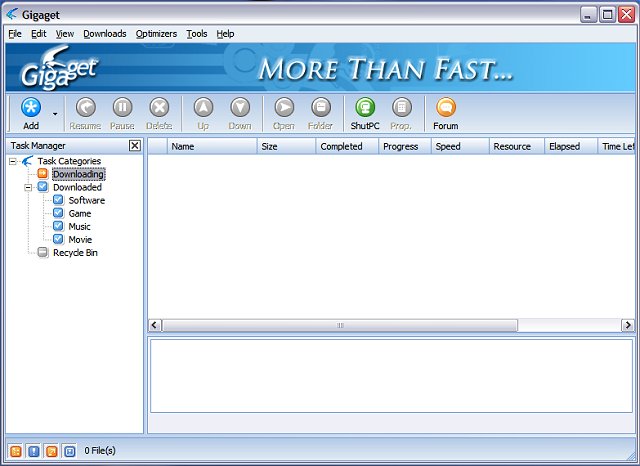Click the Pause toolbar icon
The width and height of the screenshot is (640, 466).
coord(122,108)
